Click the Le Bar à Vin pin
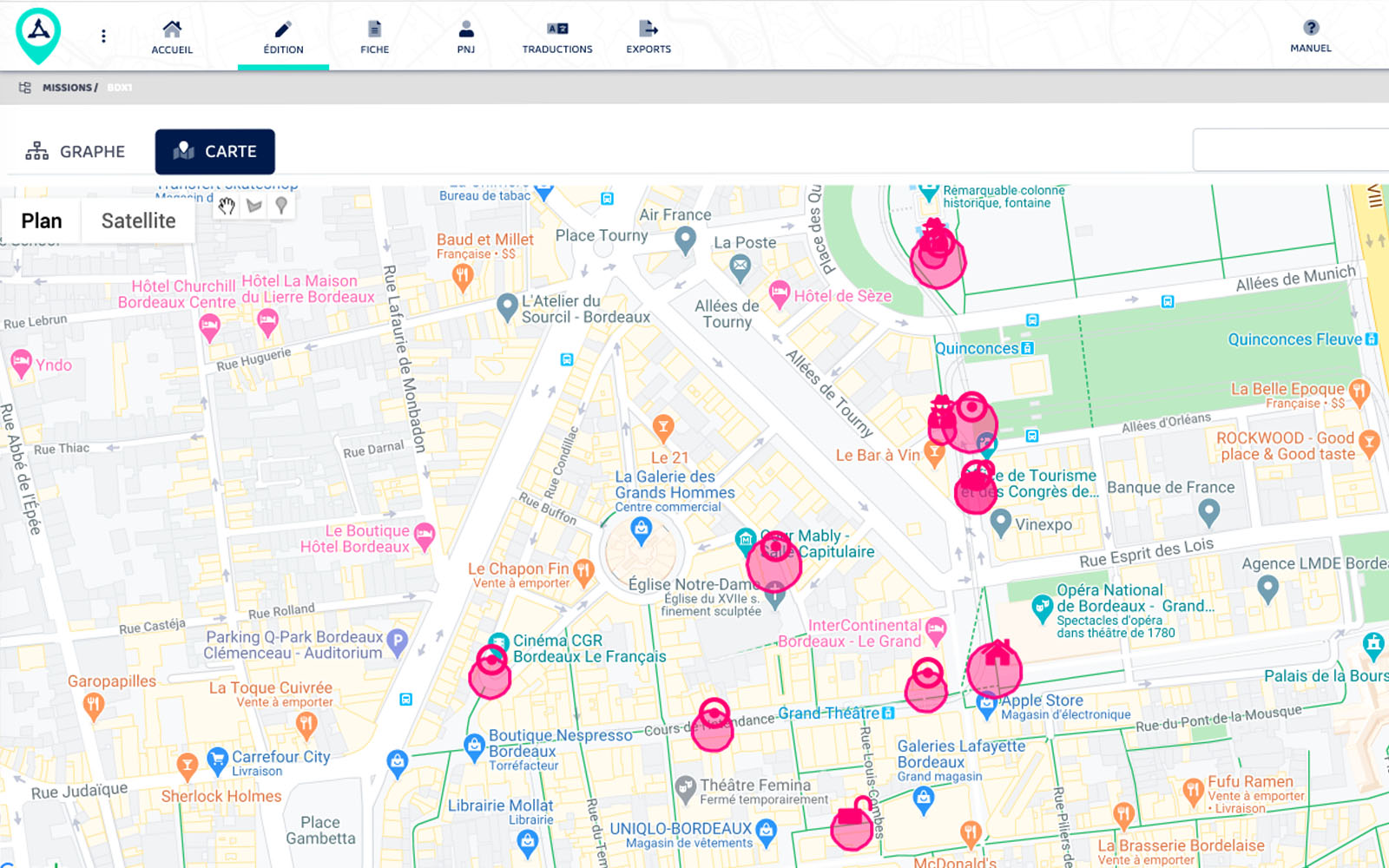 click(934, 452)
